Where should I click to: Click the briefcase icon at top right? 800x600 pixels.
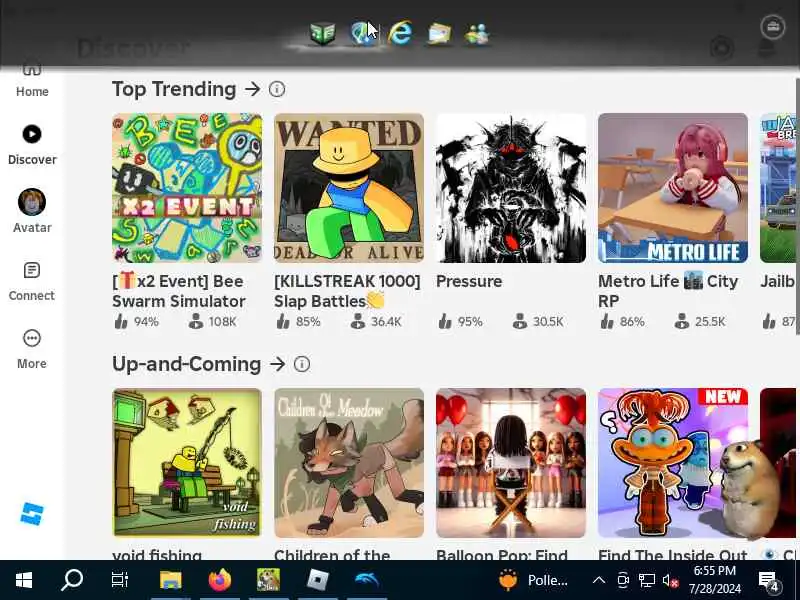pyautogui.click(x=772, y=27)
